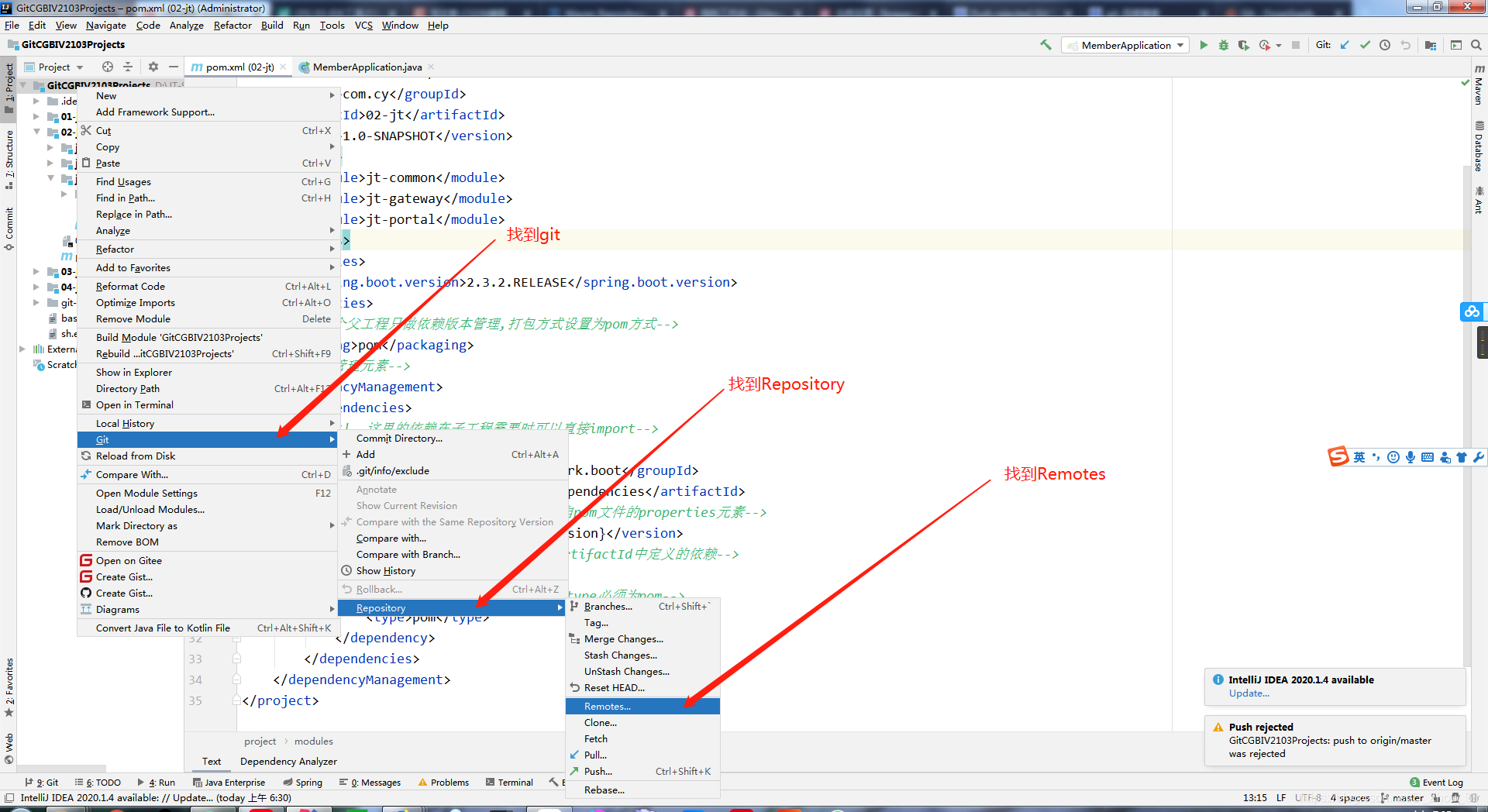Screen dimensions: 1488x812
Task: Open the 0: Messages tool window
Action: (x=370, y=783)
